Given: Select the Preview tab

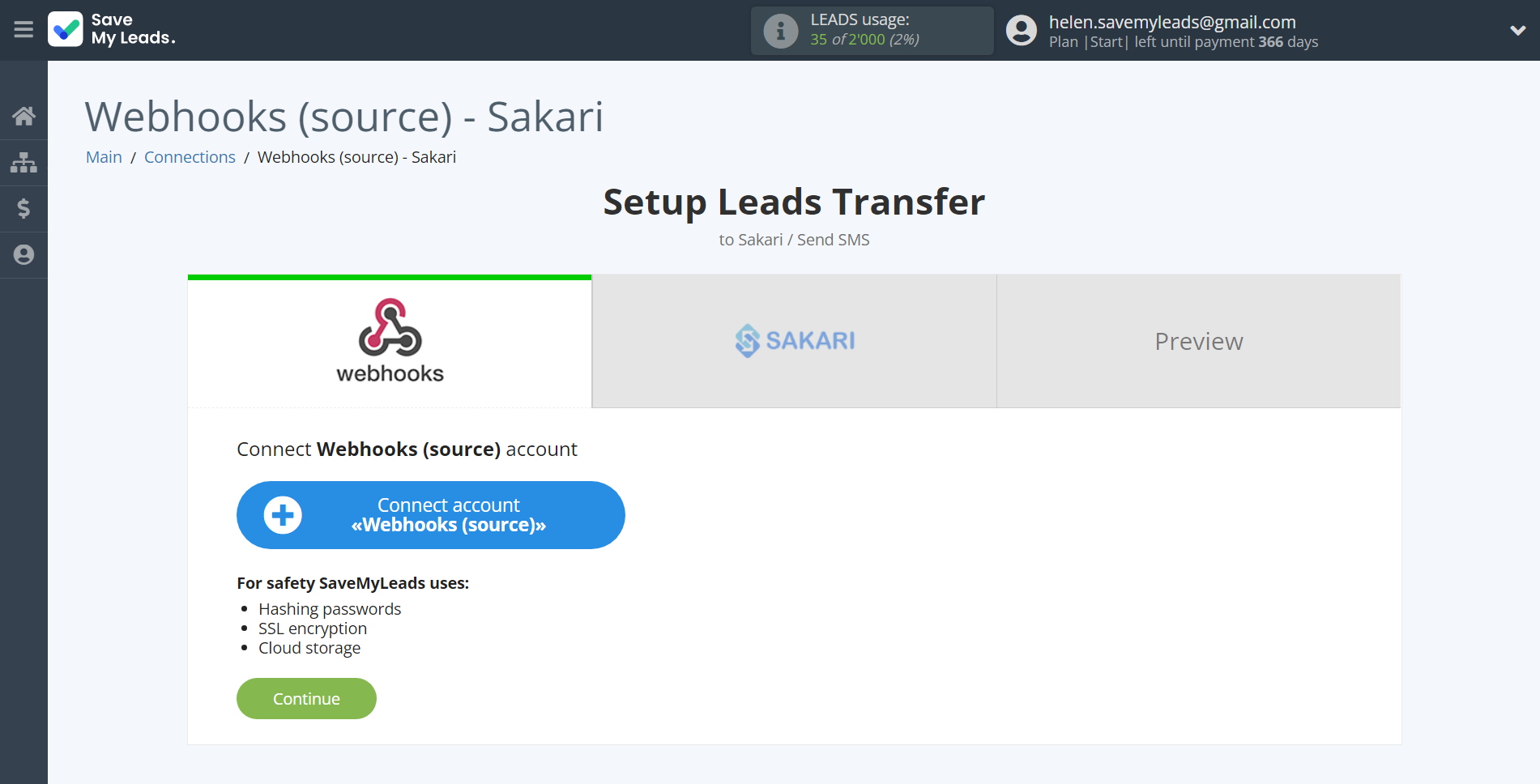Looking at the screenshot, I should tap(1198, 341).
